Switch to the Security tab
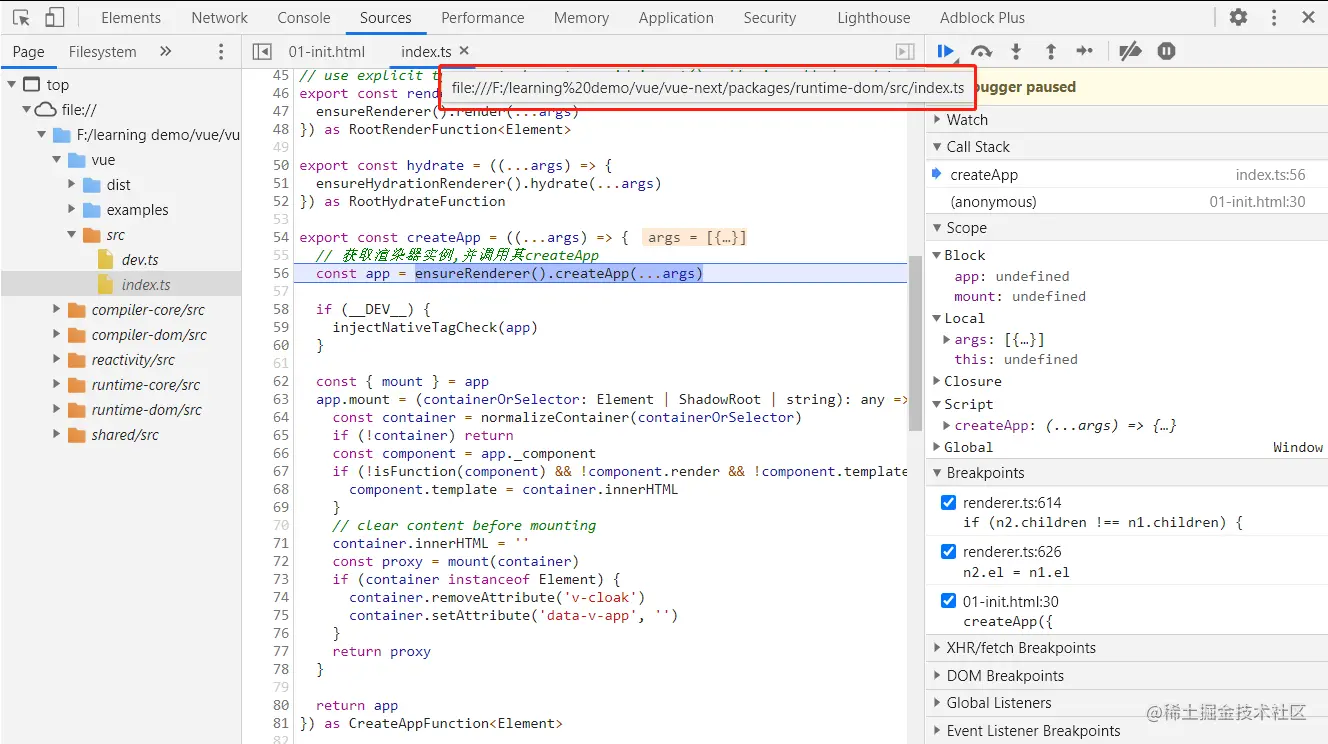Image resolution: width=1328 pixels, height=744 pixels. [x=770, y=18]
